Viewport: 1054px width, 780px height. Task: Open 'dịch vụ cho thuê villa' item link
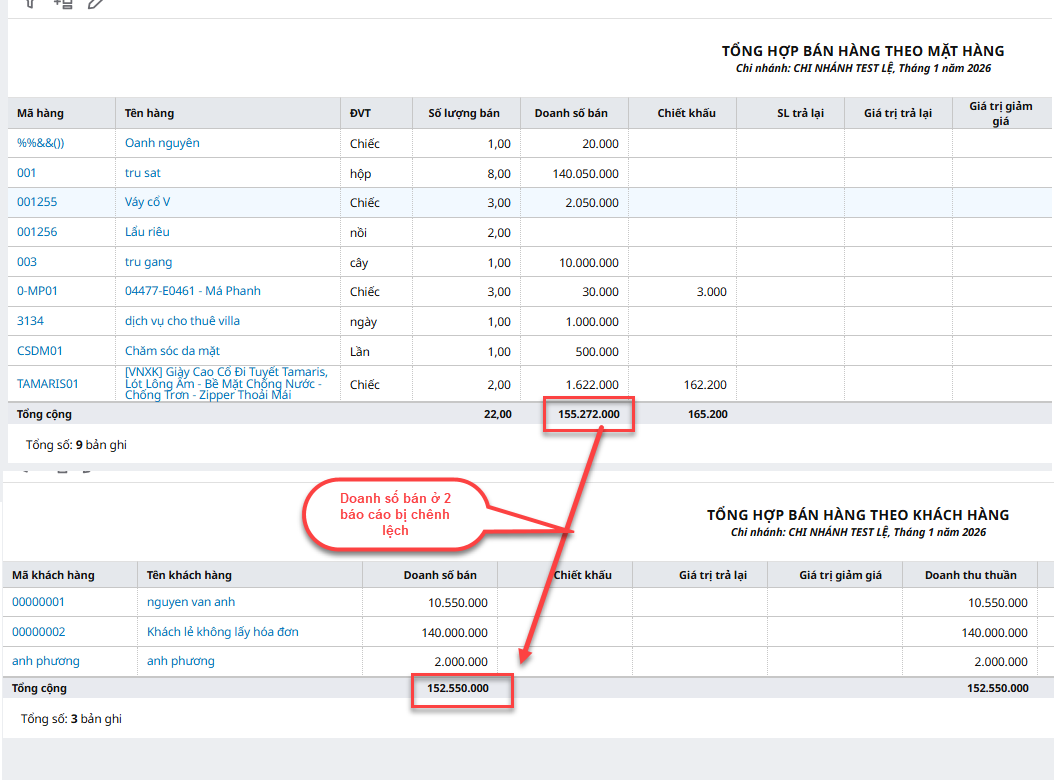tap(182, 321)
